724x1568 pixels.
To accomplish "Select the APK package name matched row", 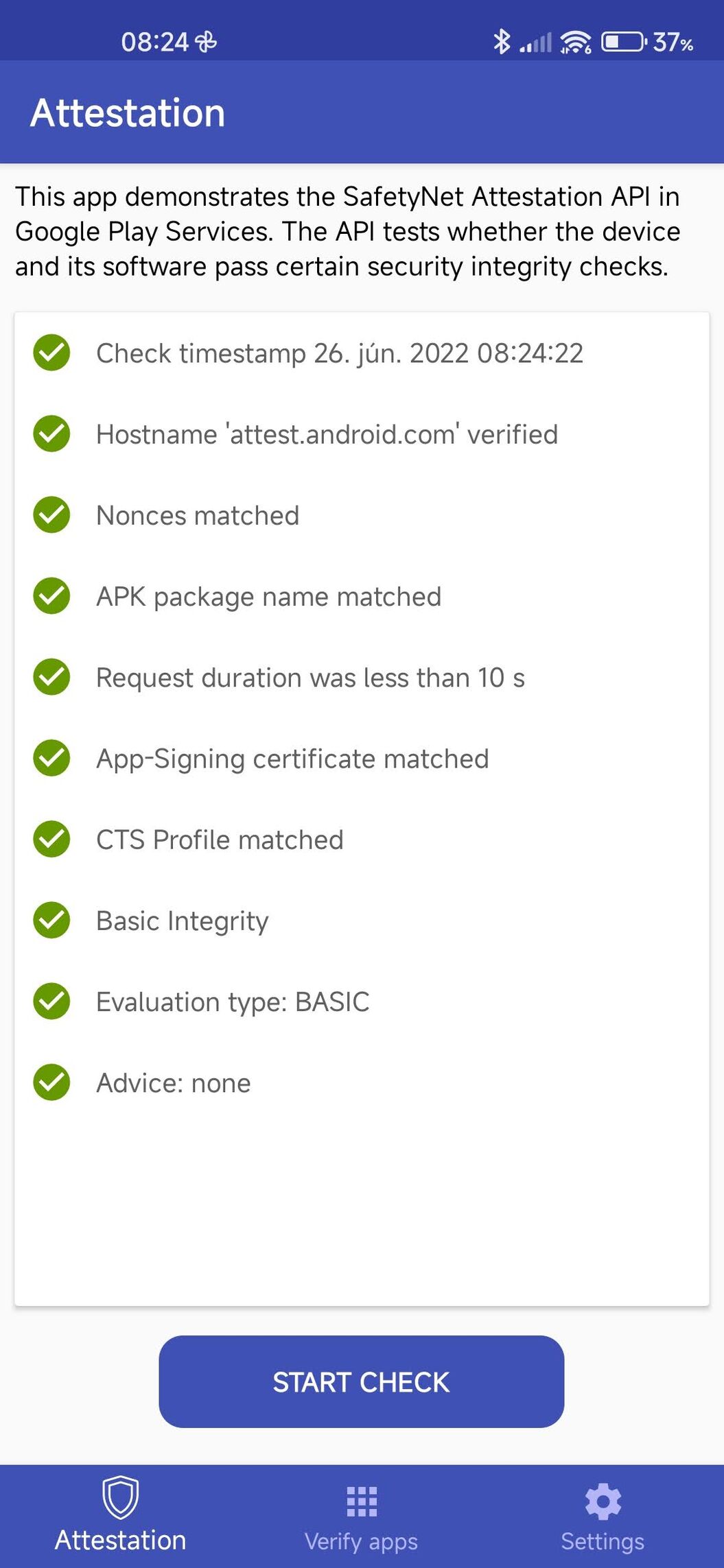I will tap(362, 597).
